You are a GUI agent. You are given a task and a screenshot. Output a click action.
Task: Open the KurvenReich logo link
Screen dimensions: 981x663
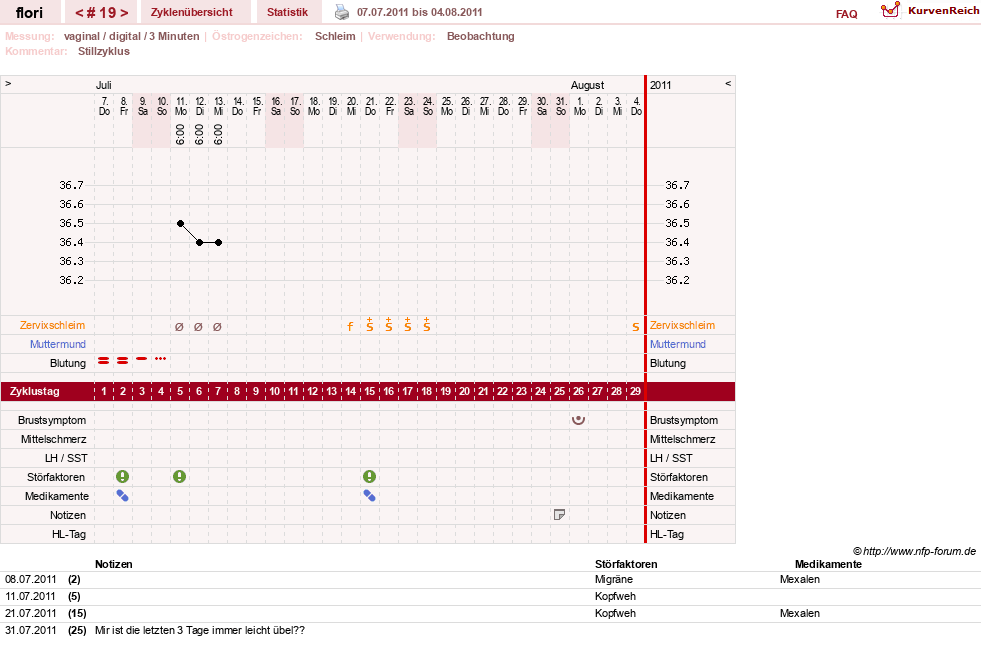coord(930,11)
